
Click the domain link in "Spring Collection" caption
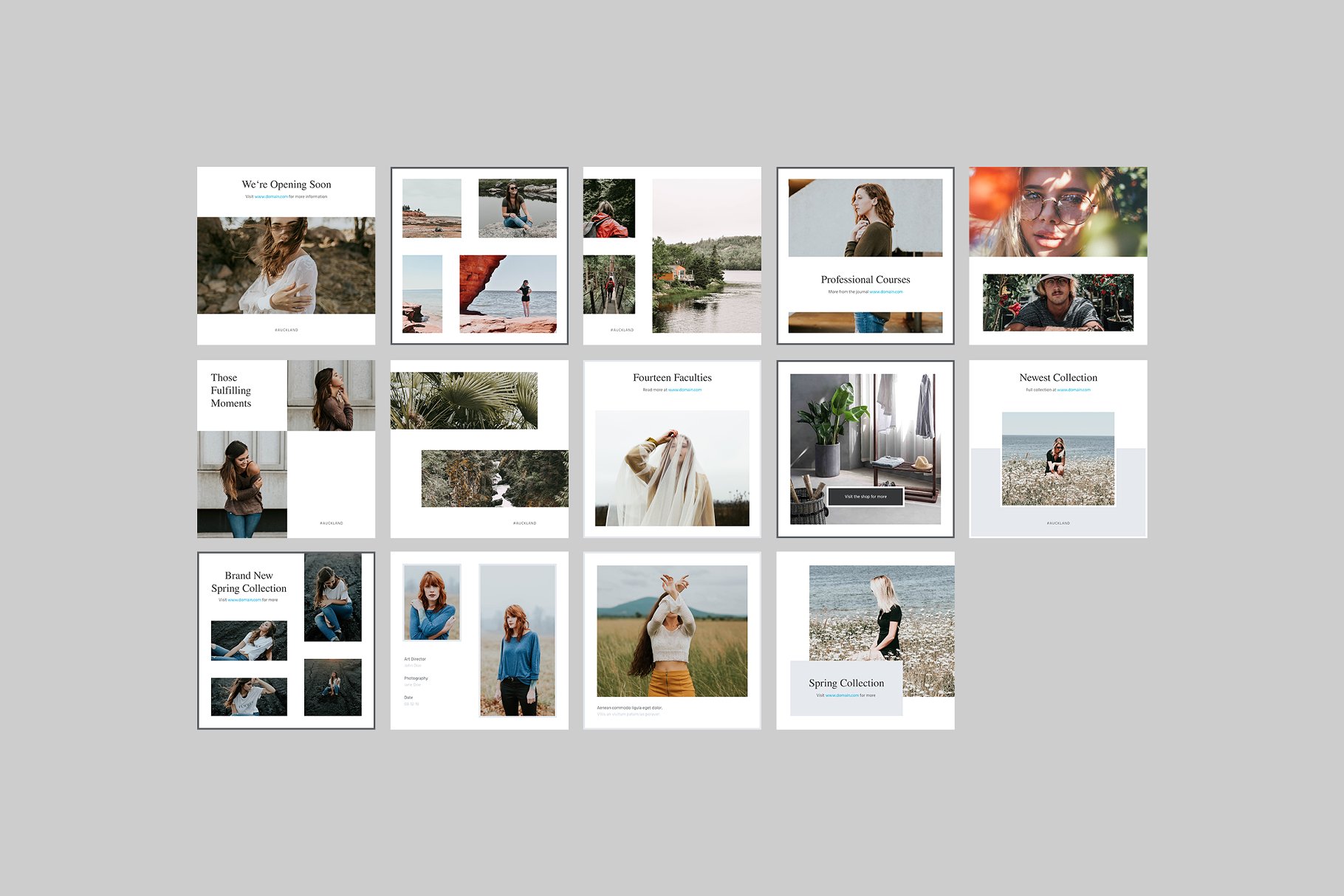[x=842, y=696]
